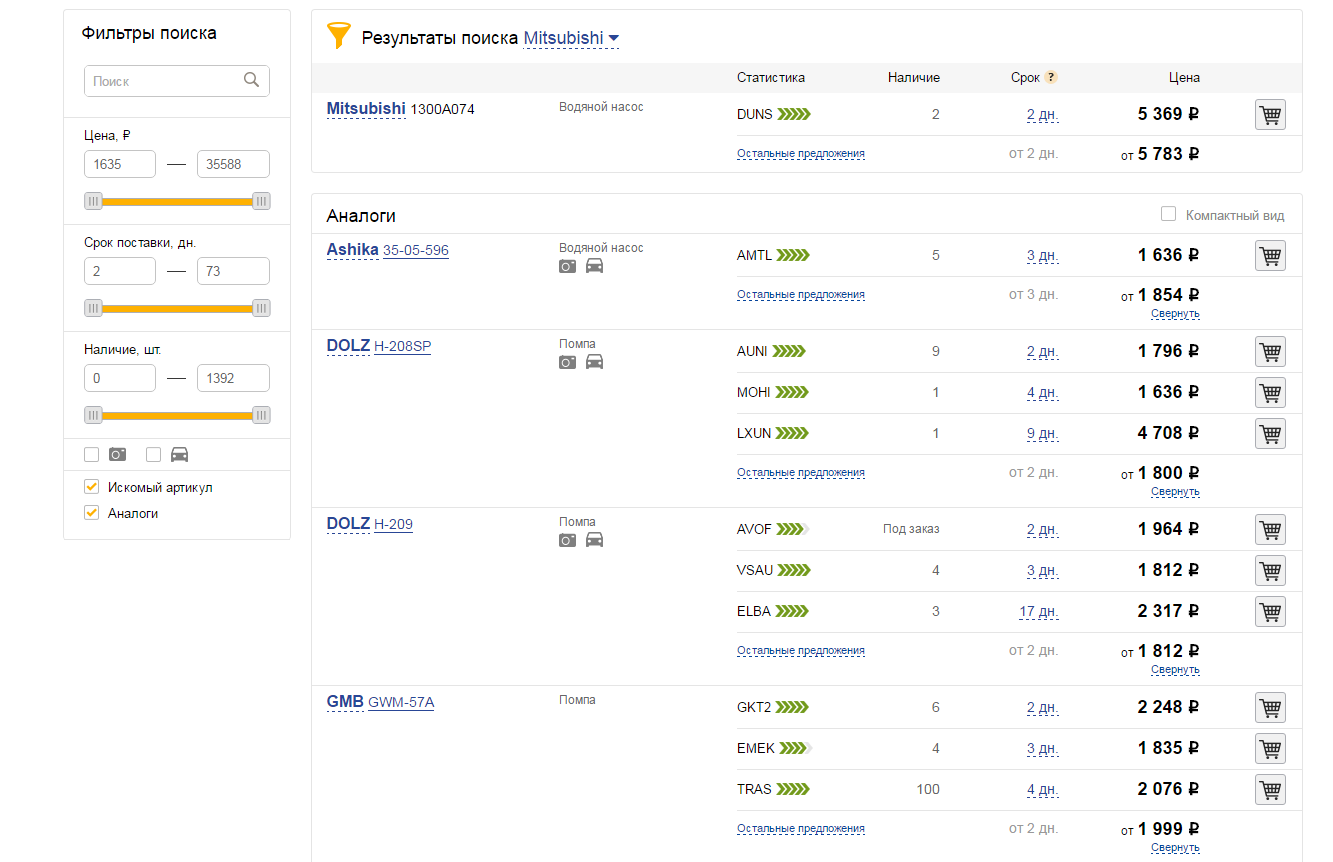Open article link H-209
The height and width of the screenshot is (862, 1333).
393,524
